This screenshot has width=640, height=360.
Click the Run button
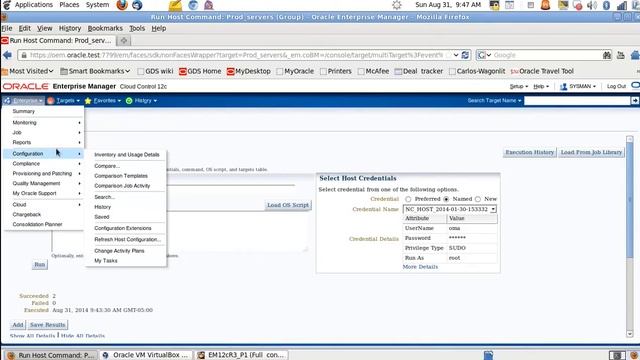40,264
